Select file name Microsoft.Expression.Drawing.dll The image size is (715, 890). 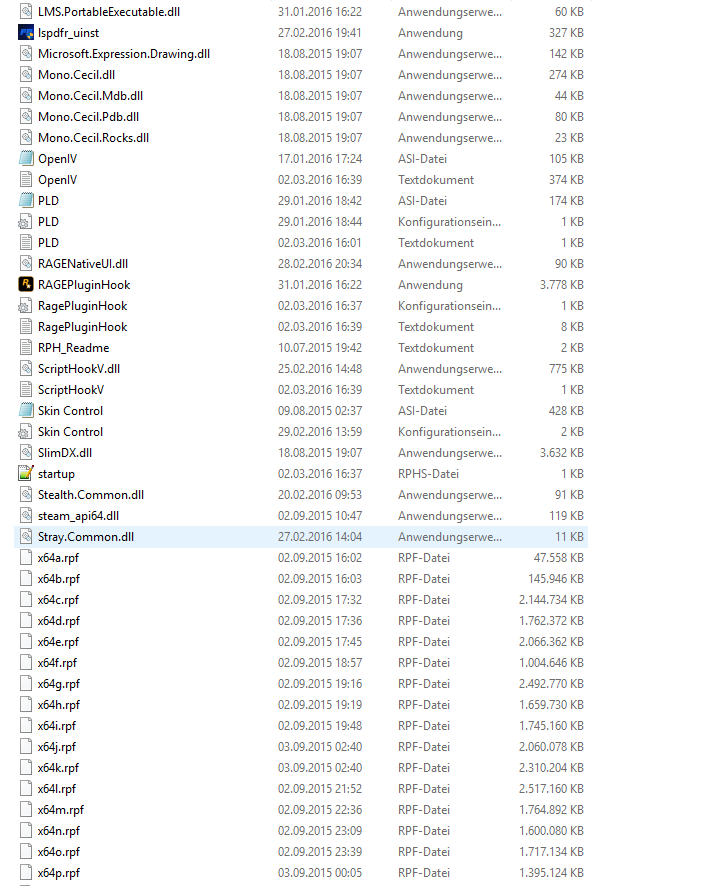pos(124,54)
